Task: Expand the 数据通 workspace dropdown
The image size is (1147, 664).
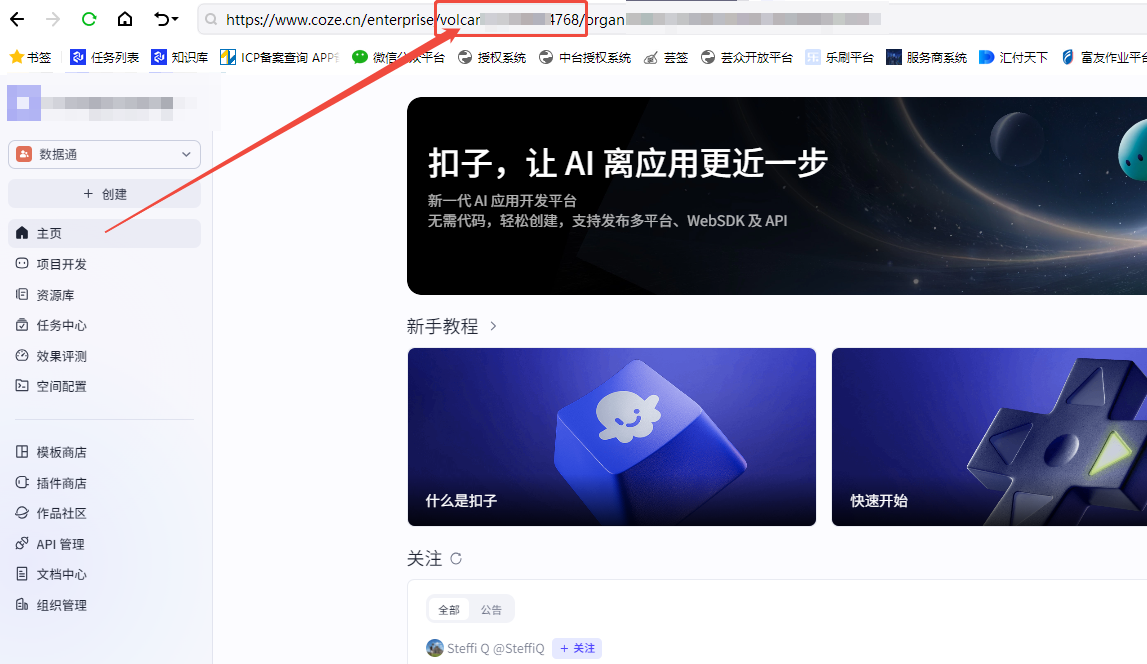Action: tap(105, 154)
